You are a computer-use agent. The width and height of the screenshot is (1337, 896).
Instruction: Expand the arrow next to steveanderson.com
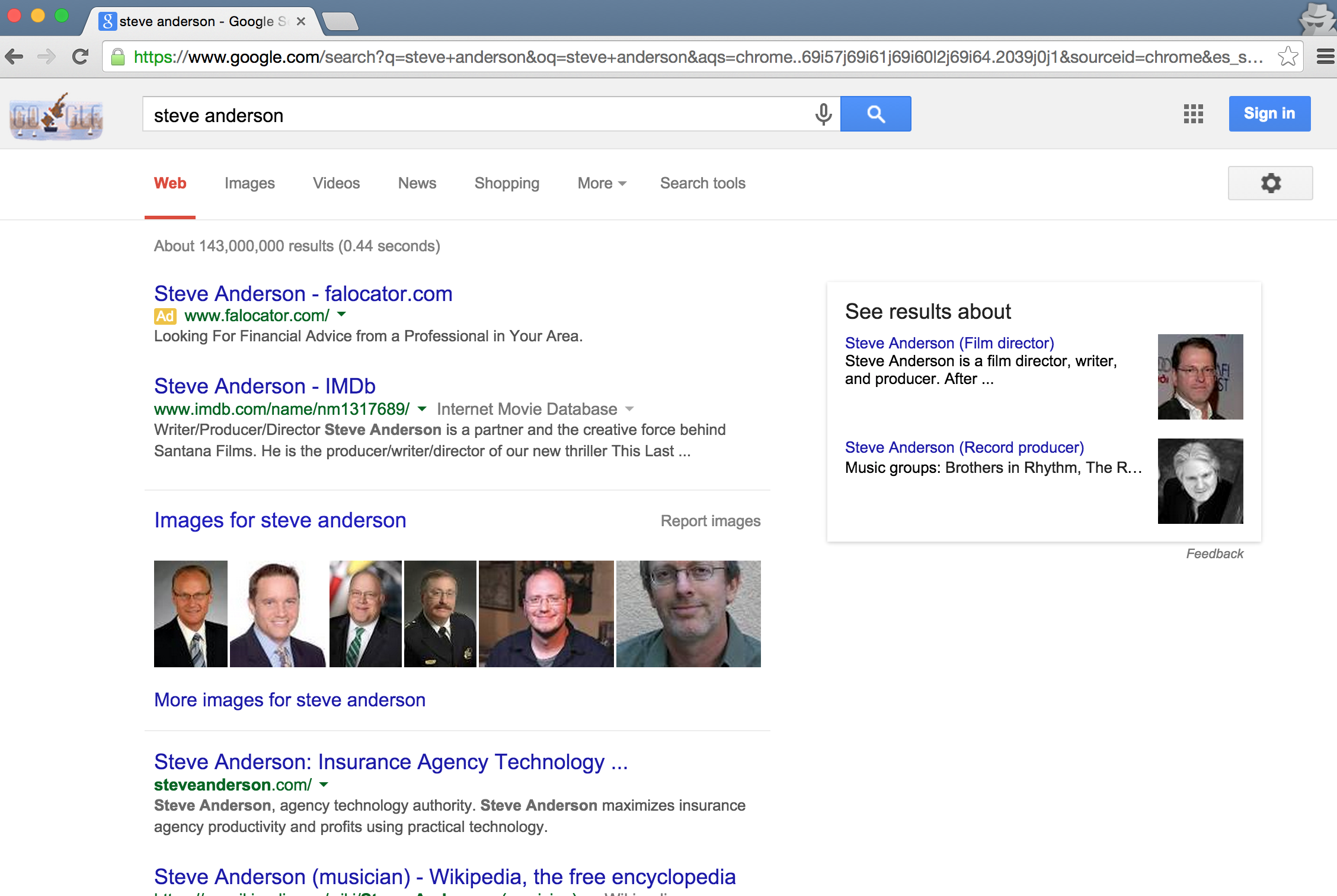tap(324, 785)
